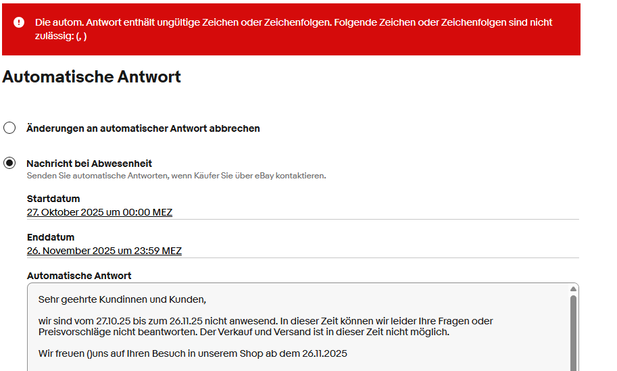This screenshot has width=617, height=371.
Task: Click the line starting 'Preisvorschläge nicht beantworten'
Action: (244, 332)
